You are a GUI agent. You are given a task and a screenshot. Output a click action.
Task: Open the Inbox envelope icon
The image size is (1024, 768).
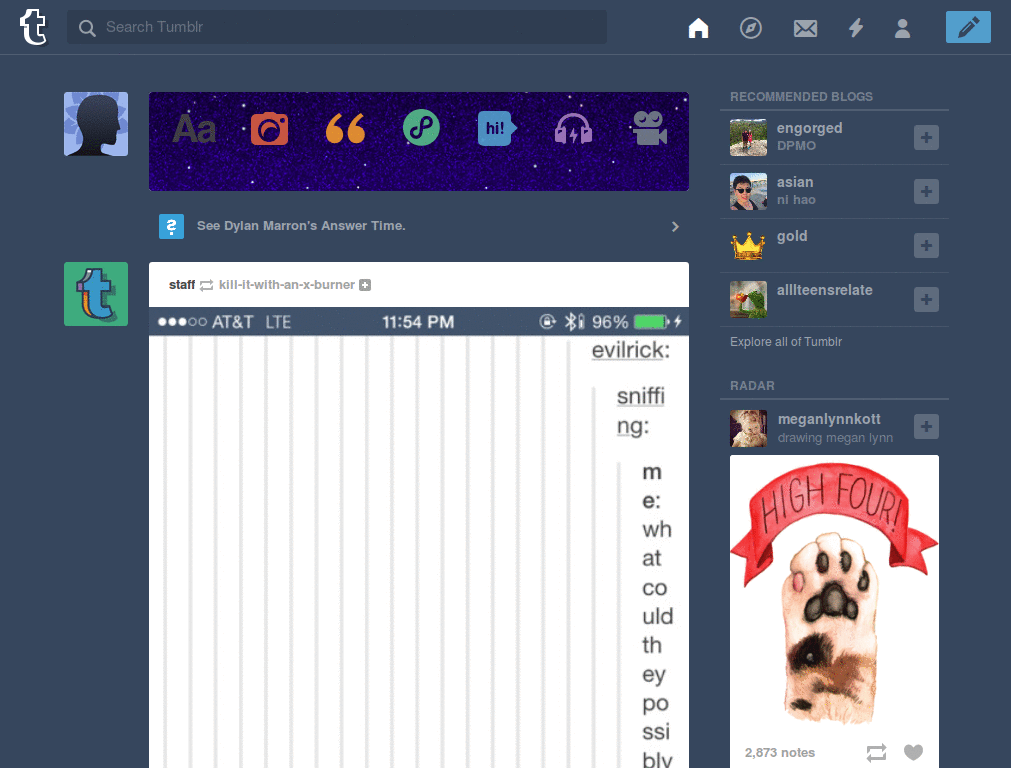pyautogui.click(x=805, y=28)
